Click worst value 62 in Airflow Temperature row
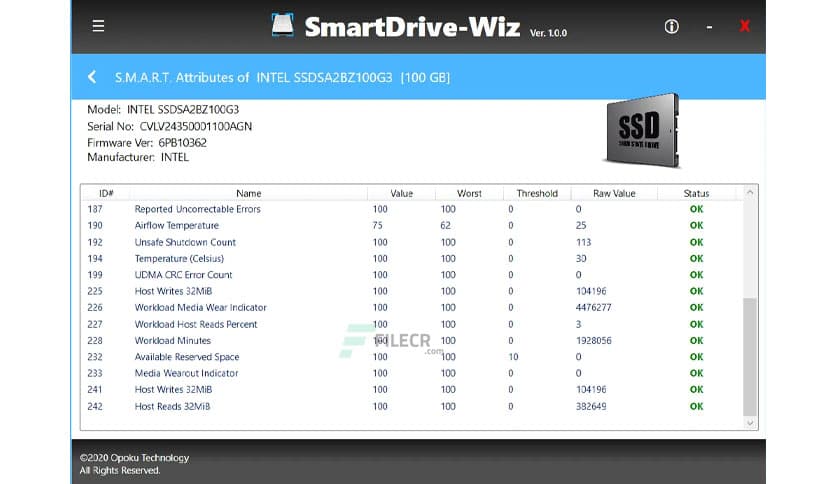Image resolution: width=836 pixels, height=484 pixels. click(x=445, y=225)
